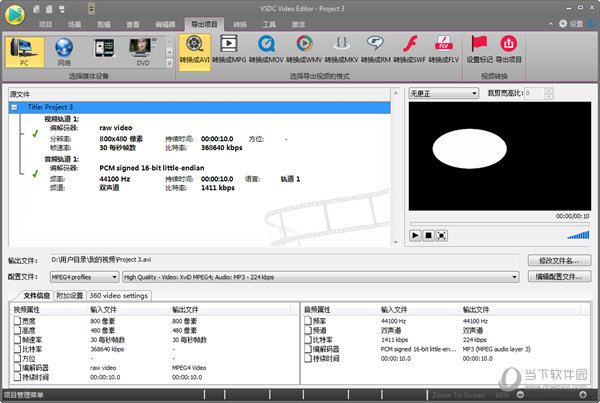Choose the convert to FLV format
The image size is (600, 403).
point(443,50)
